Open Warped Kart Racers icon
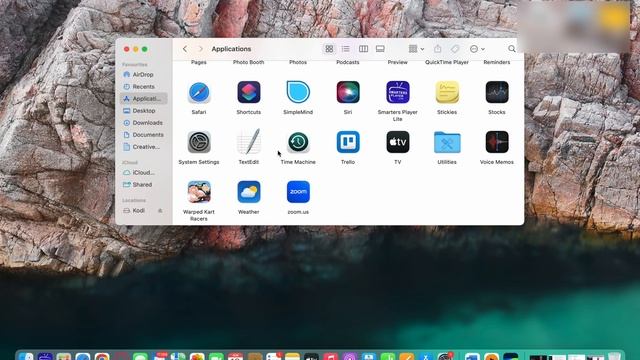Screen dimensions: 640x360 point(199,192)
